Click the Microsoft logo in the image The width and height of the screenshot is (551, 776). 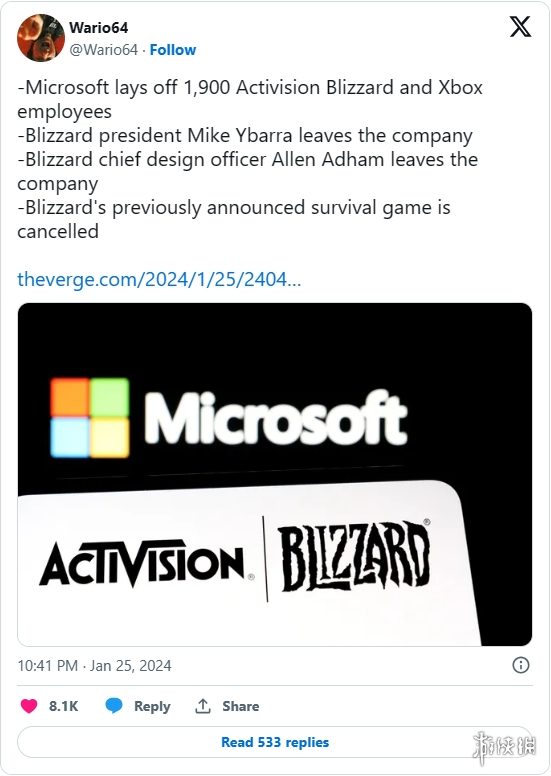pos(228,418)
